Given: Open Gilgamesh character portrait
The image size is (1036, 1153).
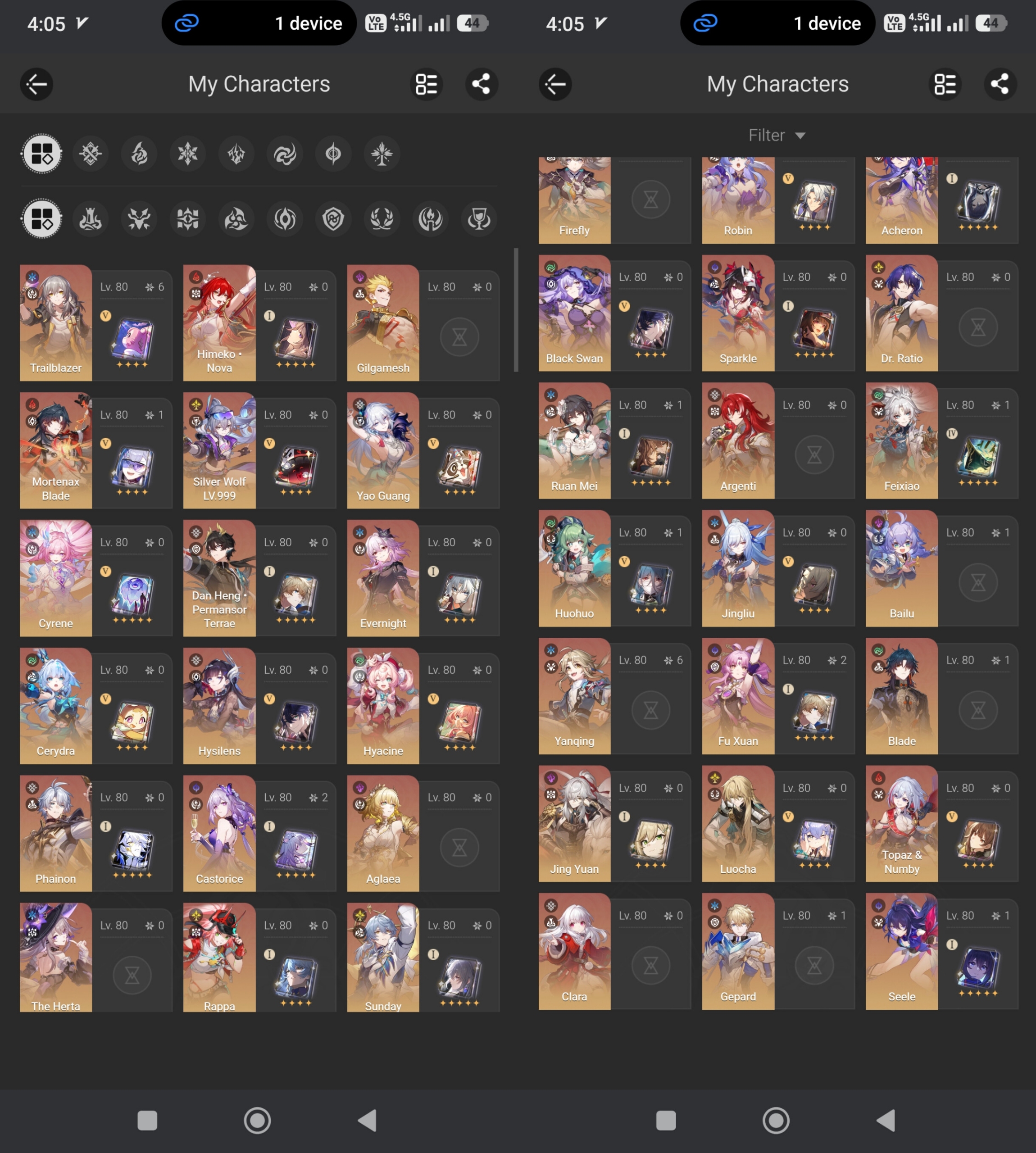Looking at the screenshot, I should point(383,322).
